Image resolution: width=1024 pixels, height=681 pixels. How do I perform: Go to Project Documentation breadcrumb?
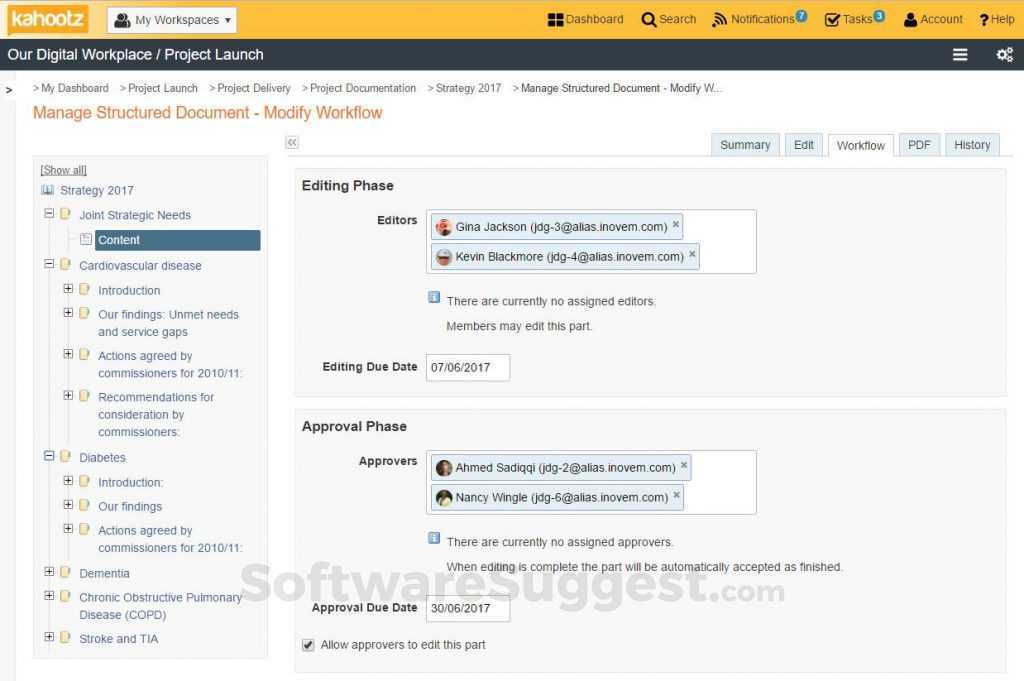362,88
